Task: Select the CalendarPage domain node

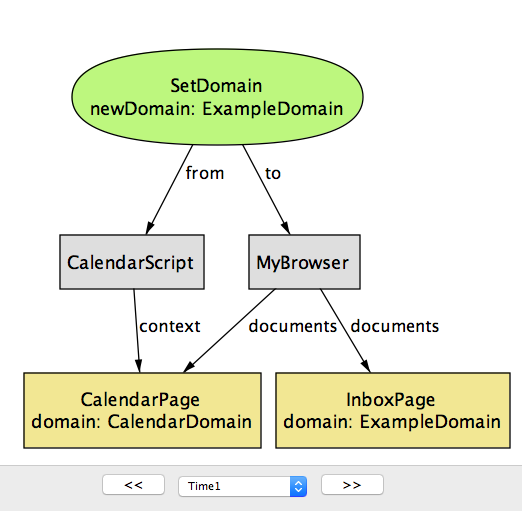Action: [x=142, y=410]
